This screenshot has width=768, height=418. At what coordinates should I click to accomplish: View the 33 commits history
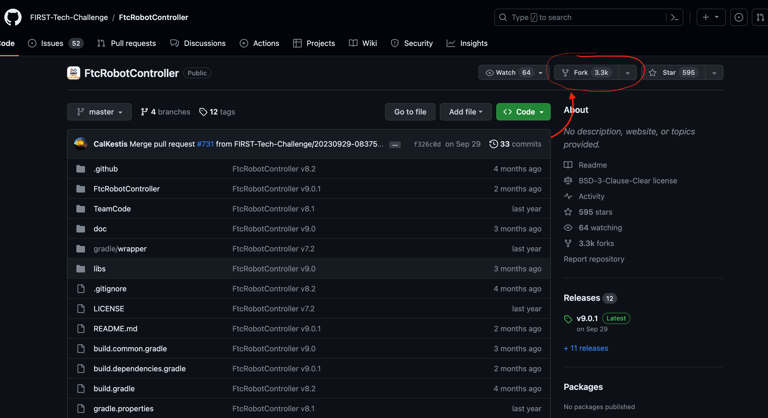pyautogui.click(x=515, y=144)
